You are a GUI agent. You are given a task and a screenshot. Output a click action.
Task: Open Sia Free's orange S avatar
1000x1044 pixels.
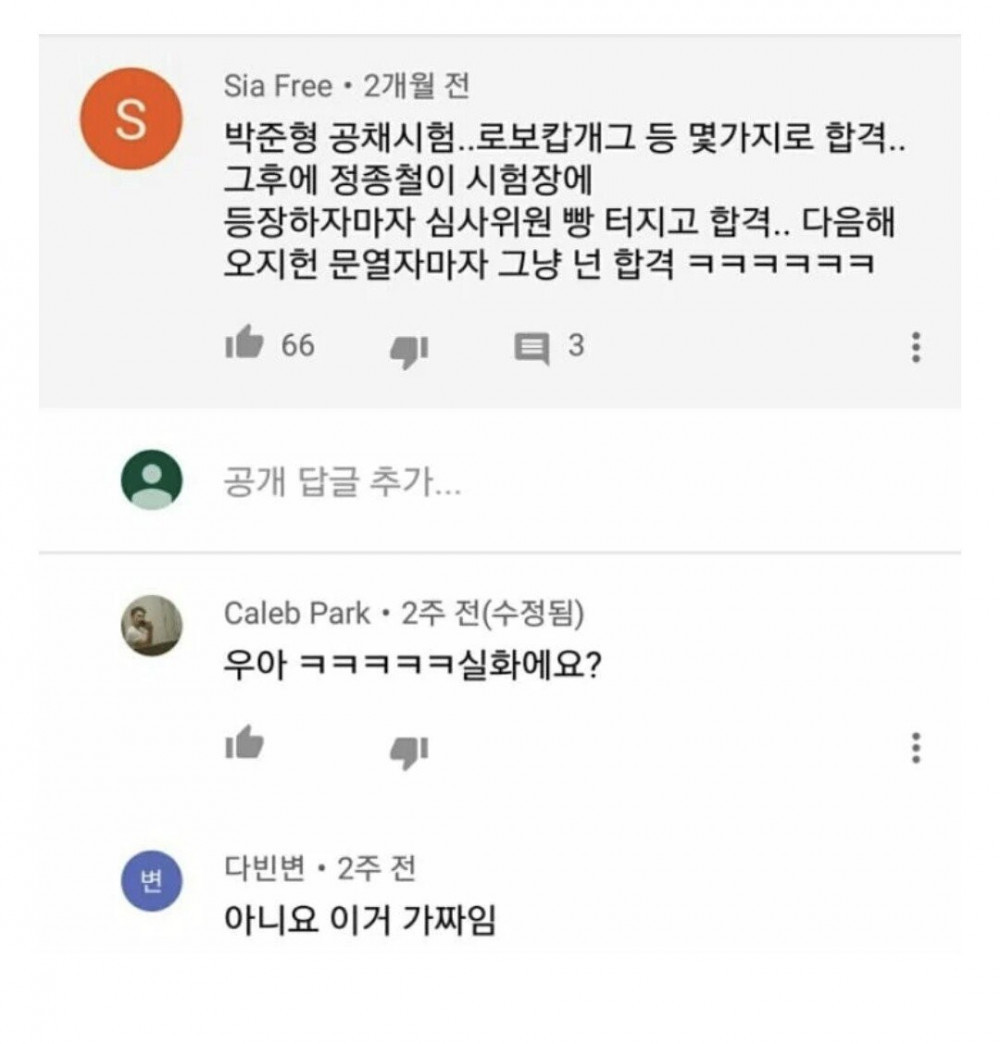[x=131, y=119]
